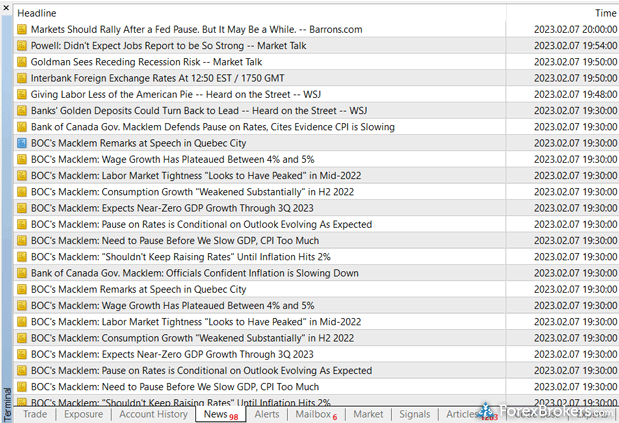Image resolution: width=619 pixels, height=423 pixels.
Task: Click the time cell in Banks' Golden Deposits row
Action: pos(575,110)
